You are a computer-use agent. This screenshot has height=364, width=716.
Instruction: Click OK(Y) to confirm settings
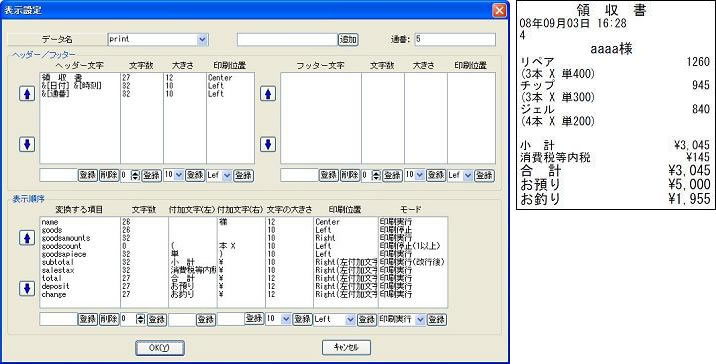pyautogui.click(x=160, y=348)
